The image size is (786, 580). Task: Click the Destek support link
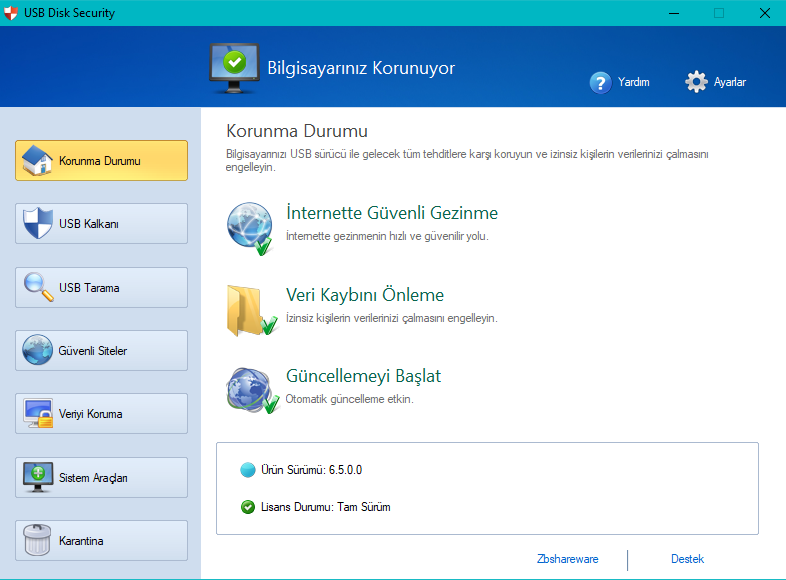coord(687,559)
